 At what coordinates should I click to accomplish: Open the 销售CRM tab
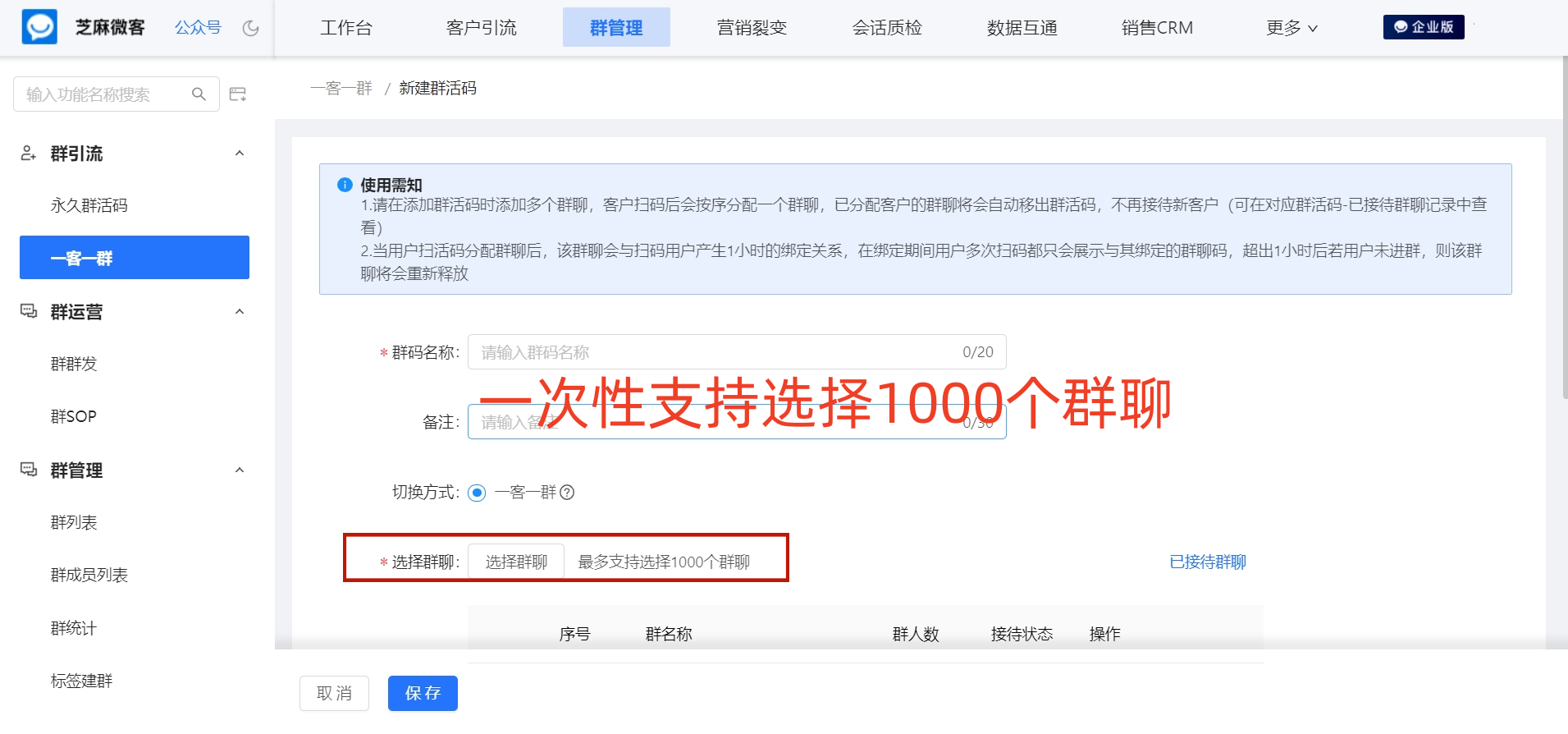coord(1157,28)
